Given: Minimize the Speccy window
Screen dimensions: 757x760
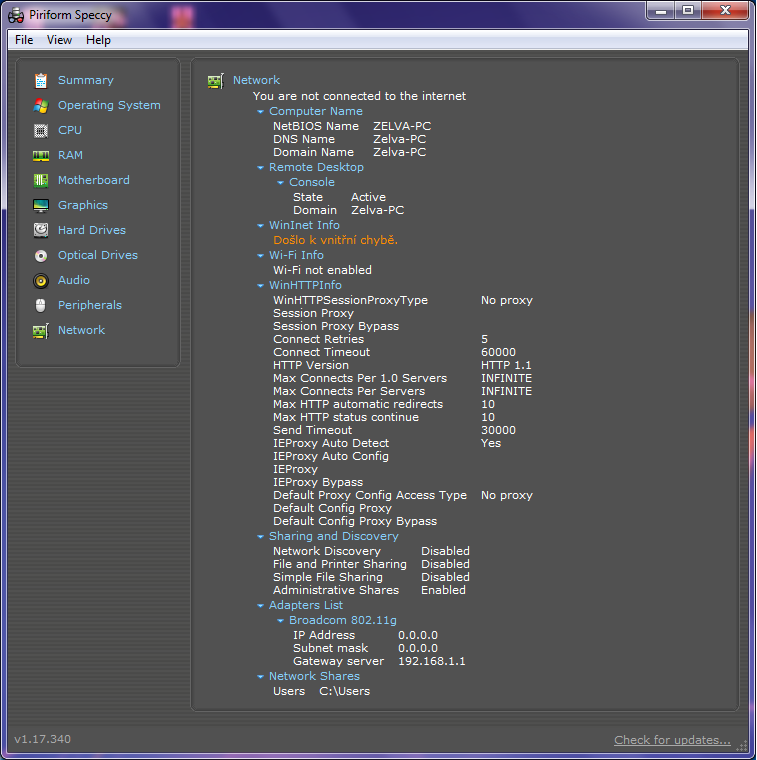Looking at the screenshot, I should coord(661,10).
